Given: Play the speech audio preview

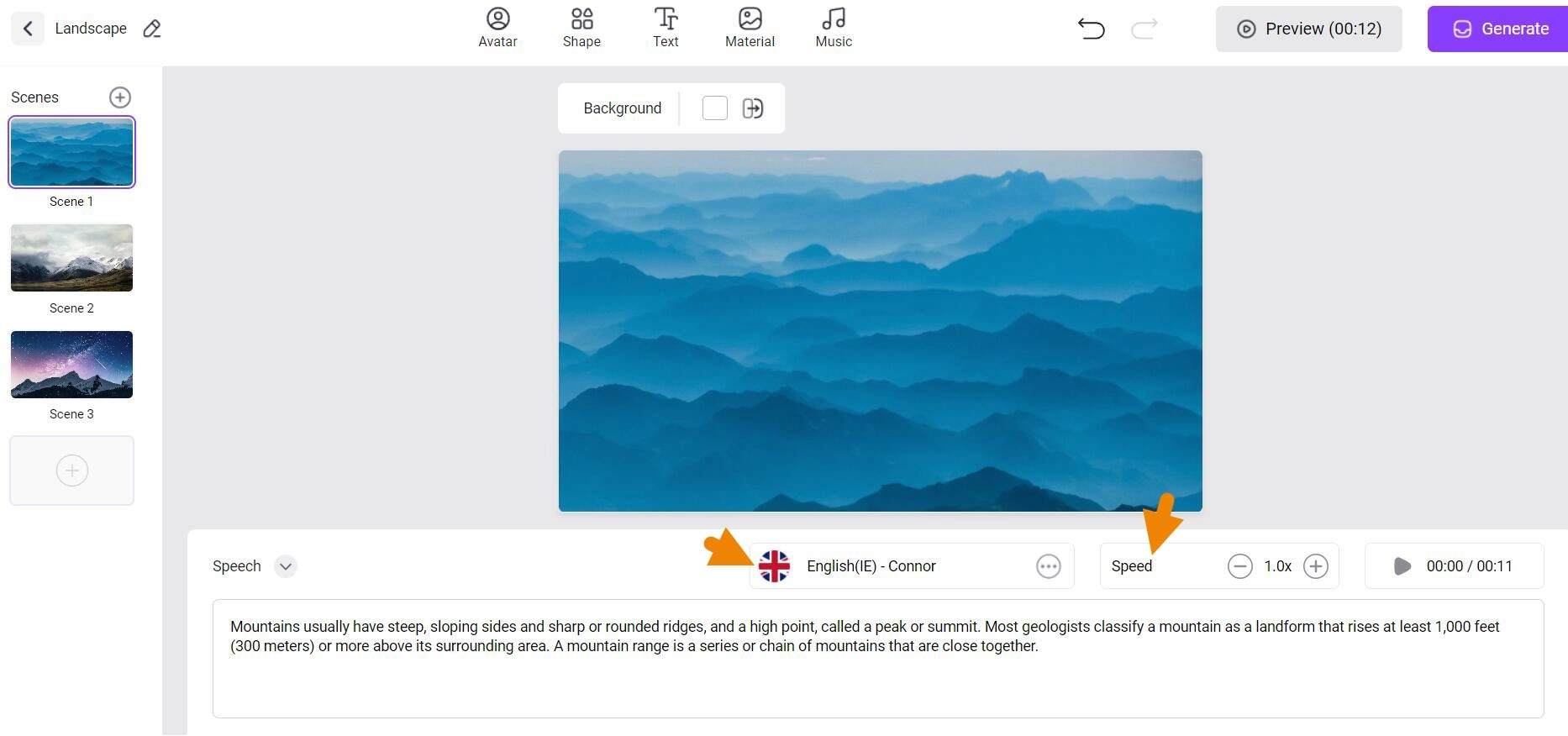Looking at the screenshot, I should pos(1402,566).
